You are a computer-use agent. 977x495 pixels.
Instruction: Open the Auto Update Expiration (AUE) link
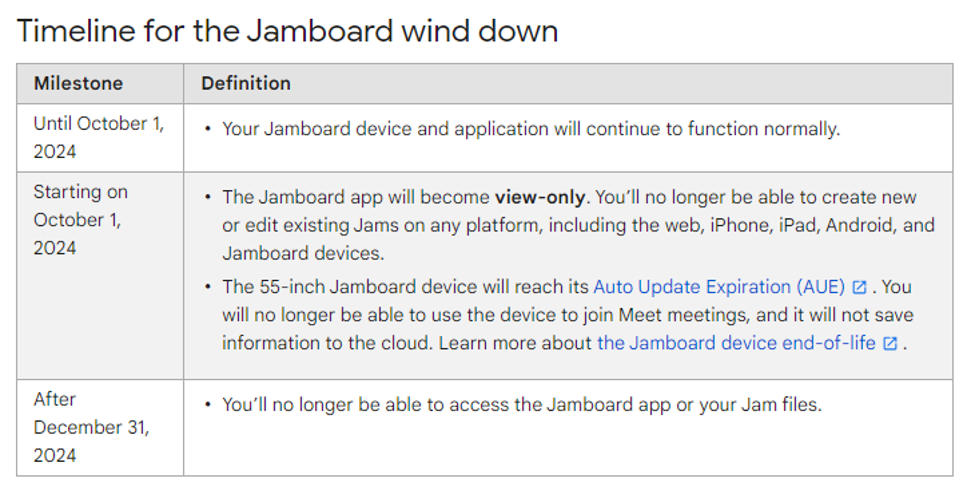pyautogui.click(x=719, y=287)
